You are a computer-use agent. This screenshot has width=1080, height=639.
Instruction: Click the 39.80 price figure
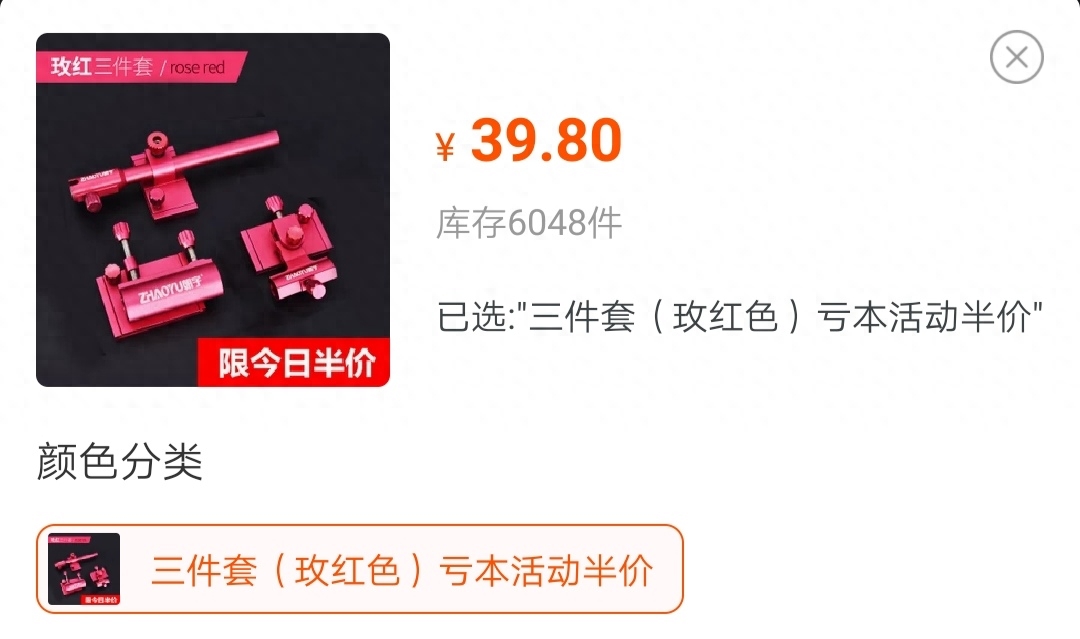click(546, 140)
